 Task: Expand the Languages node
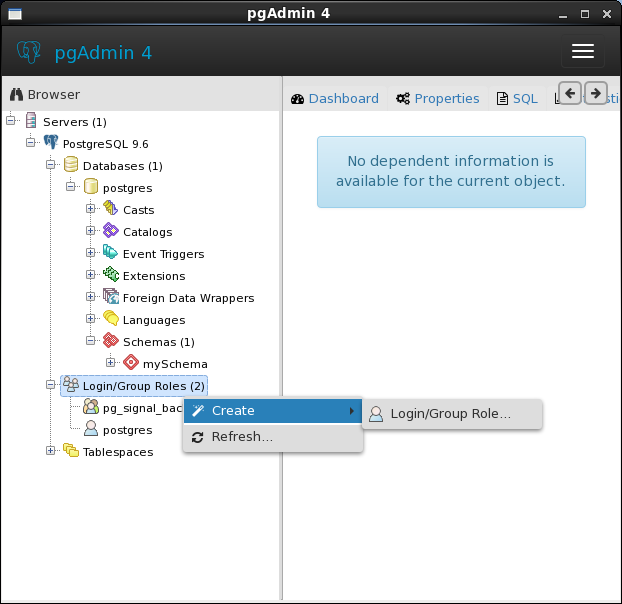[90, 318]
